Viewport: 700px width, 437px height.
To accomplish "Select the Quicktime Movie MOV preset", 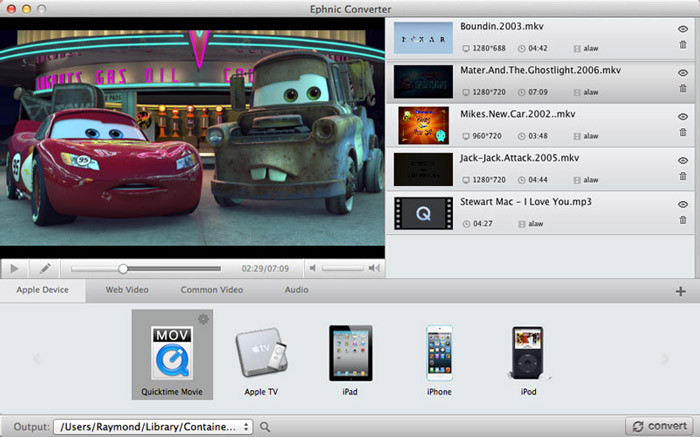I will (172, 354).
